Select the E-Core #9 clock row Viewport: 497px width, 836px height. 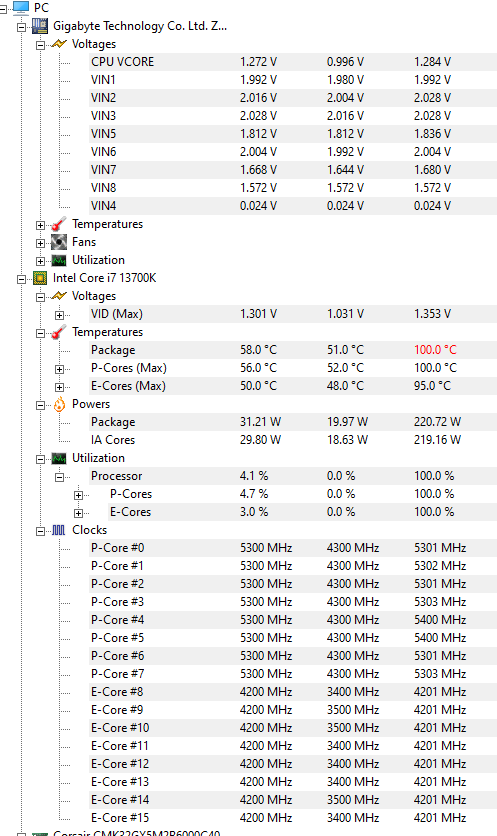(x=293, y=710)
